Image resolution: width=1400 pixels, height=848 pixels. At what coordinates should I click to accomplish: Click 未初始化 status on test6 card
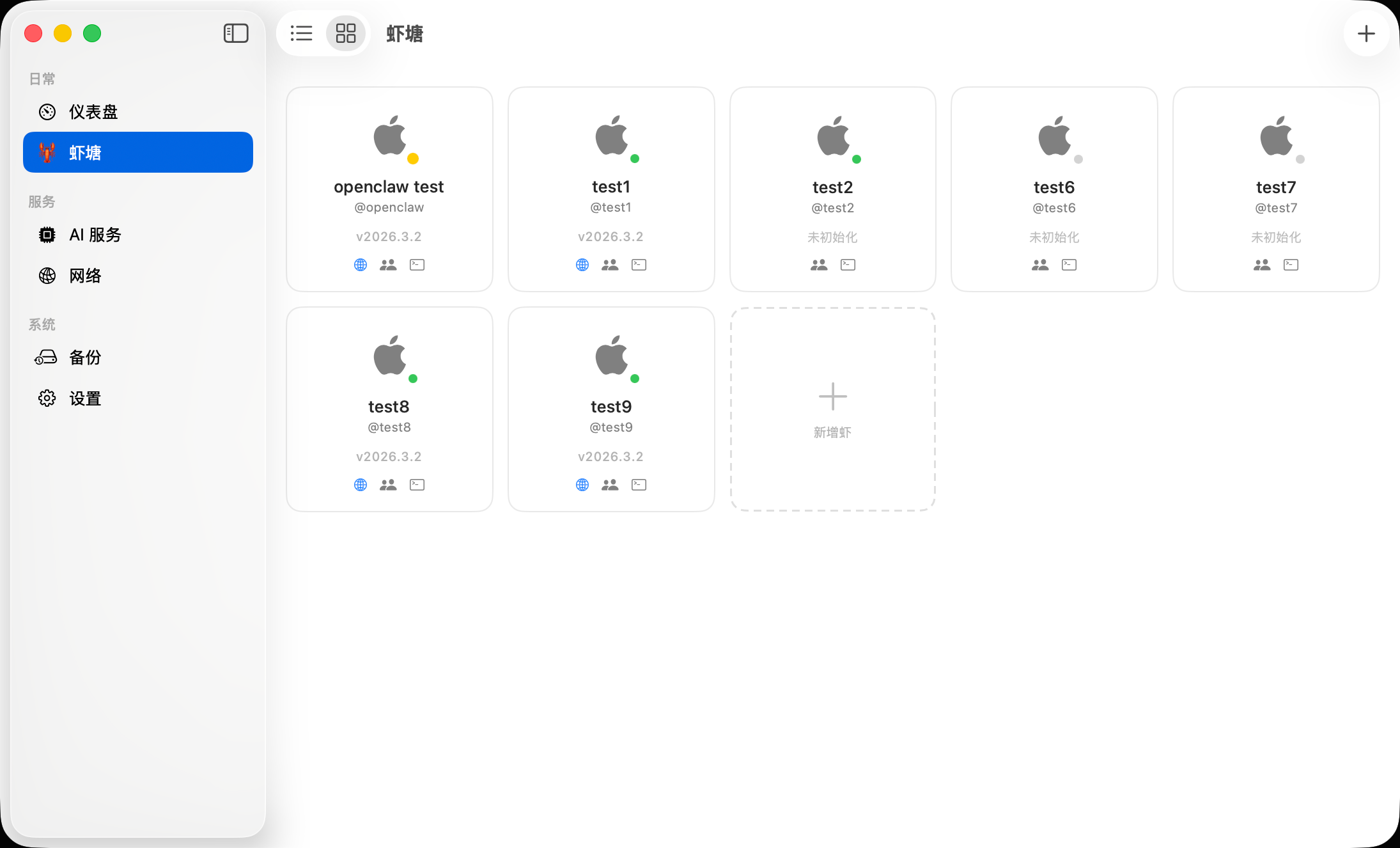pyautogui.click(x=1054, y=237)
